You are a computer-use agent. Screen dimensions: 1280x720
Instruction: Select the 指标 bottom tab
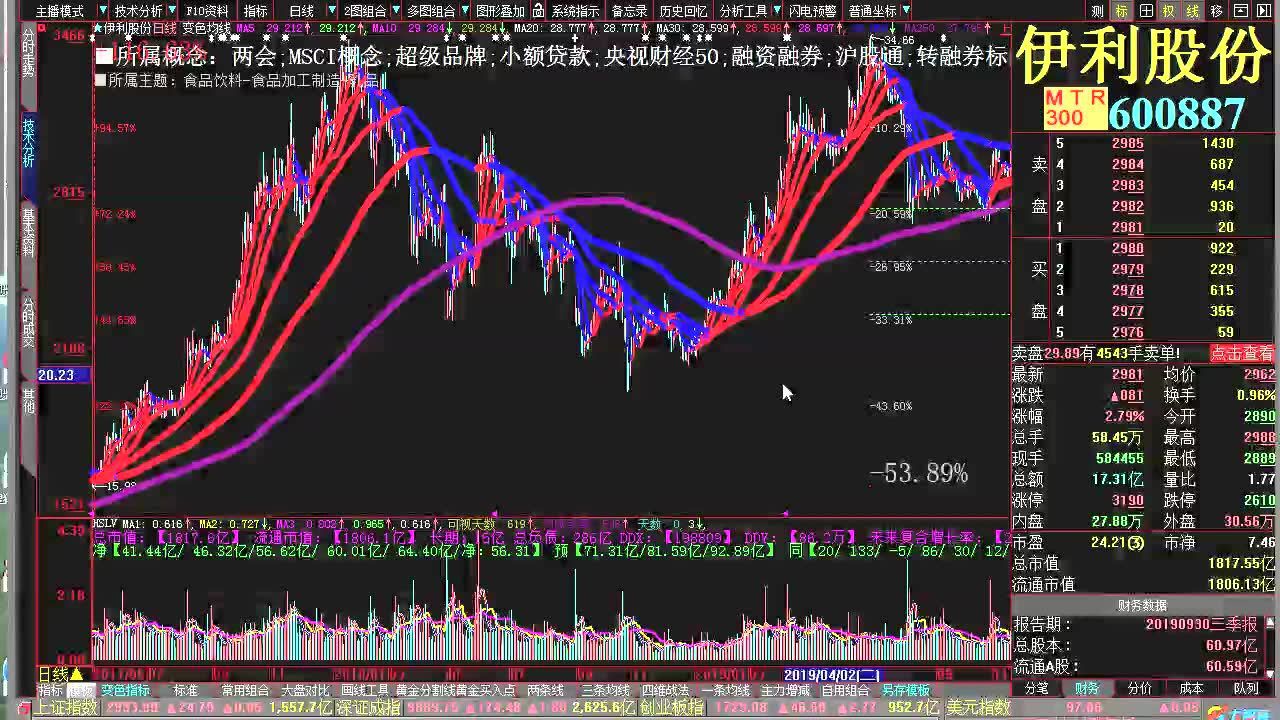click(x=50, y=690)
